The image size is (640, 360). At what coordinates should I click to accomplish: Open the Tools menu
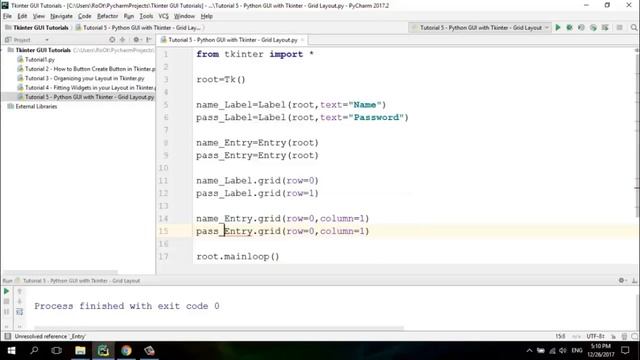point(146,16)
